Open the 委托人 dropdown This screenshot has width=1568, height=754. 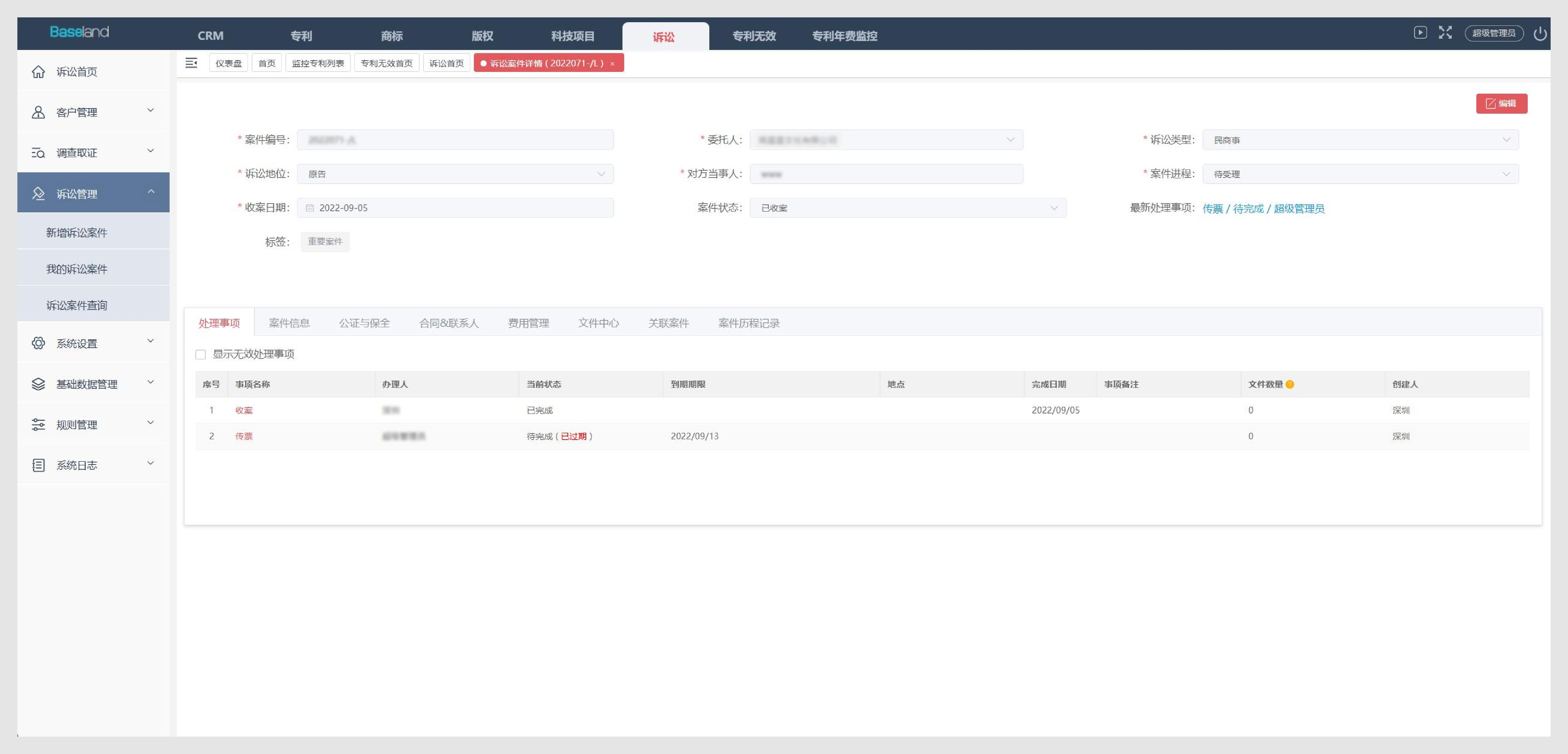[x=886, y=140]
